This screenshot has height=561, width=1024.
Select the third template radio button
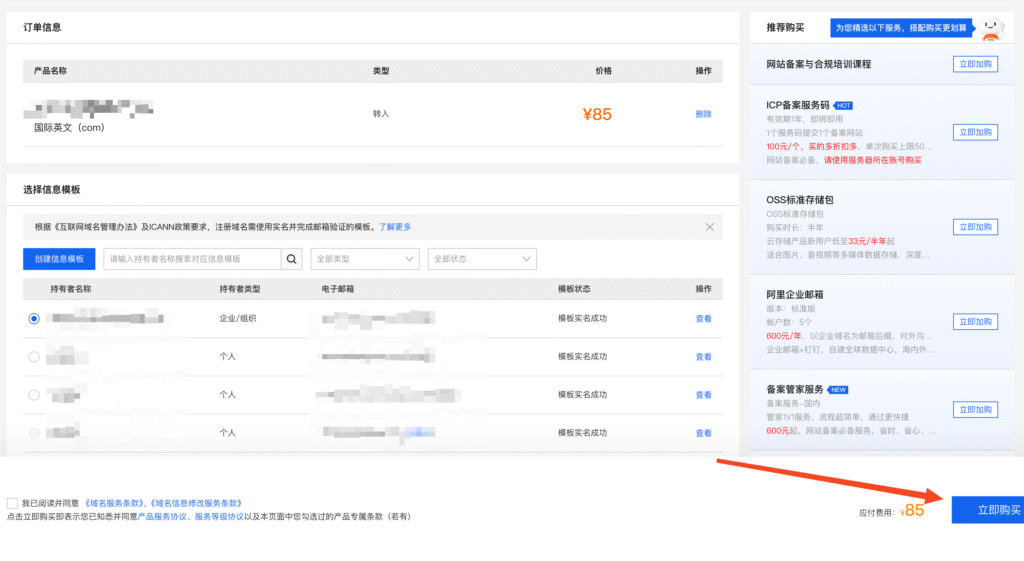coord(34,395)
